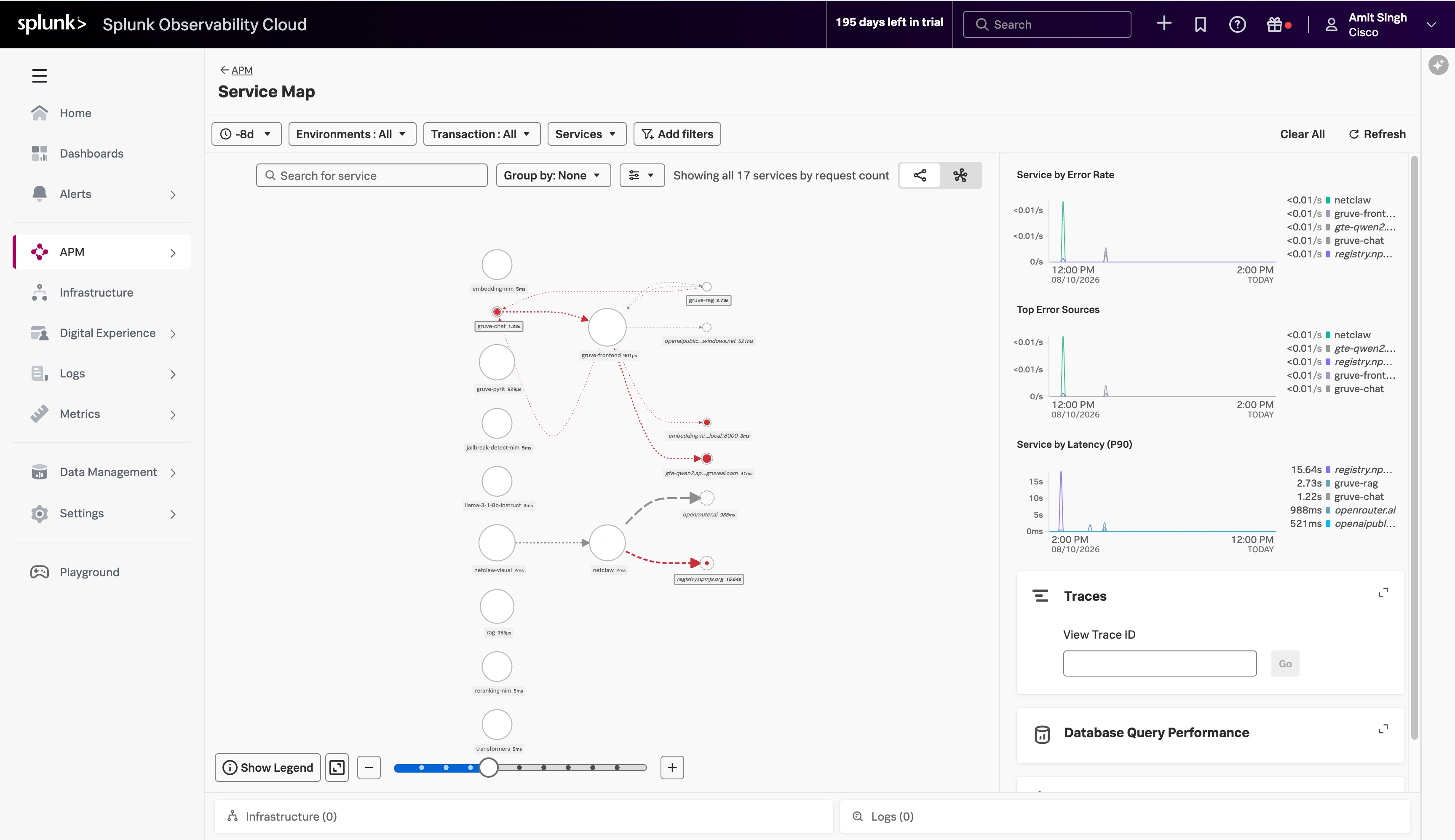Viewport: 1455px width, 840px height.
Task: Select the netclaw service node
Action: coord(607,542)
